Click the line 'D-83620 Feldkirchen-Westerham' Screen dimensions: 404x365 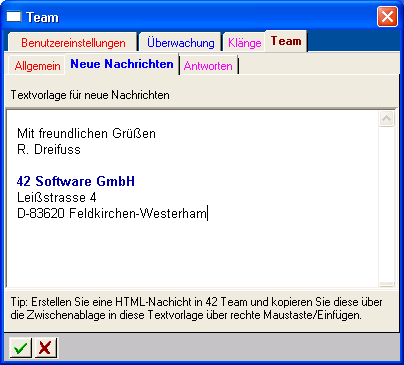(x=112, y=213)
